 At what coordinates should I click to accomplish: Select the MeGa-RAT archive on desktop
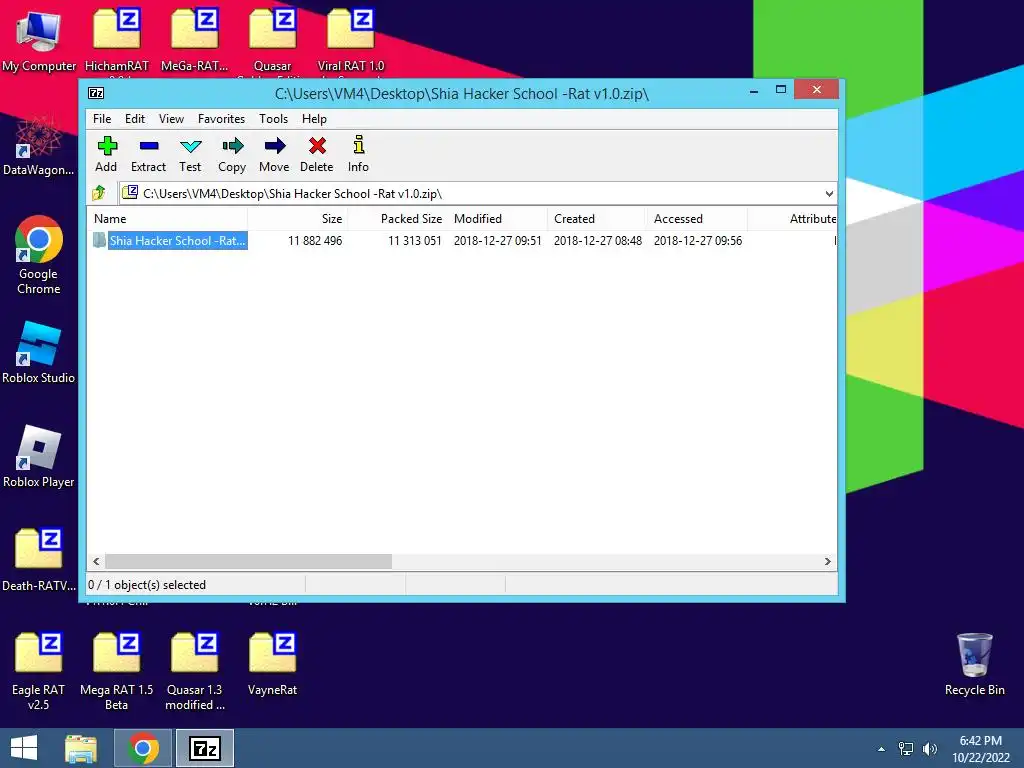tap(195, 40)
